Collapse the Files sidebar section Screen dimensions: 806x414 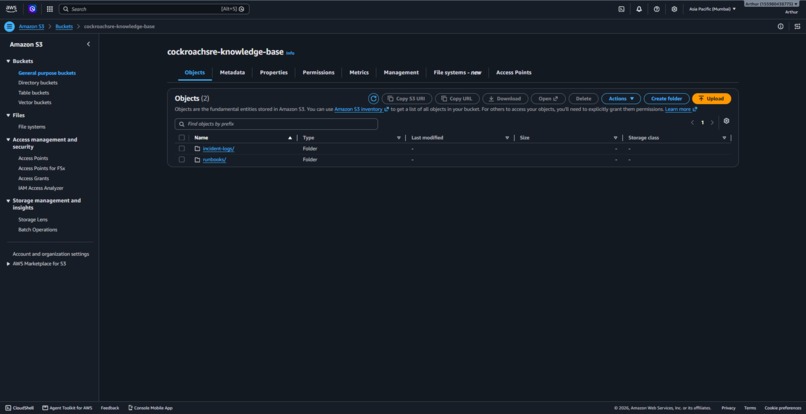click(x=8, y=116)
